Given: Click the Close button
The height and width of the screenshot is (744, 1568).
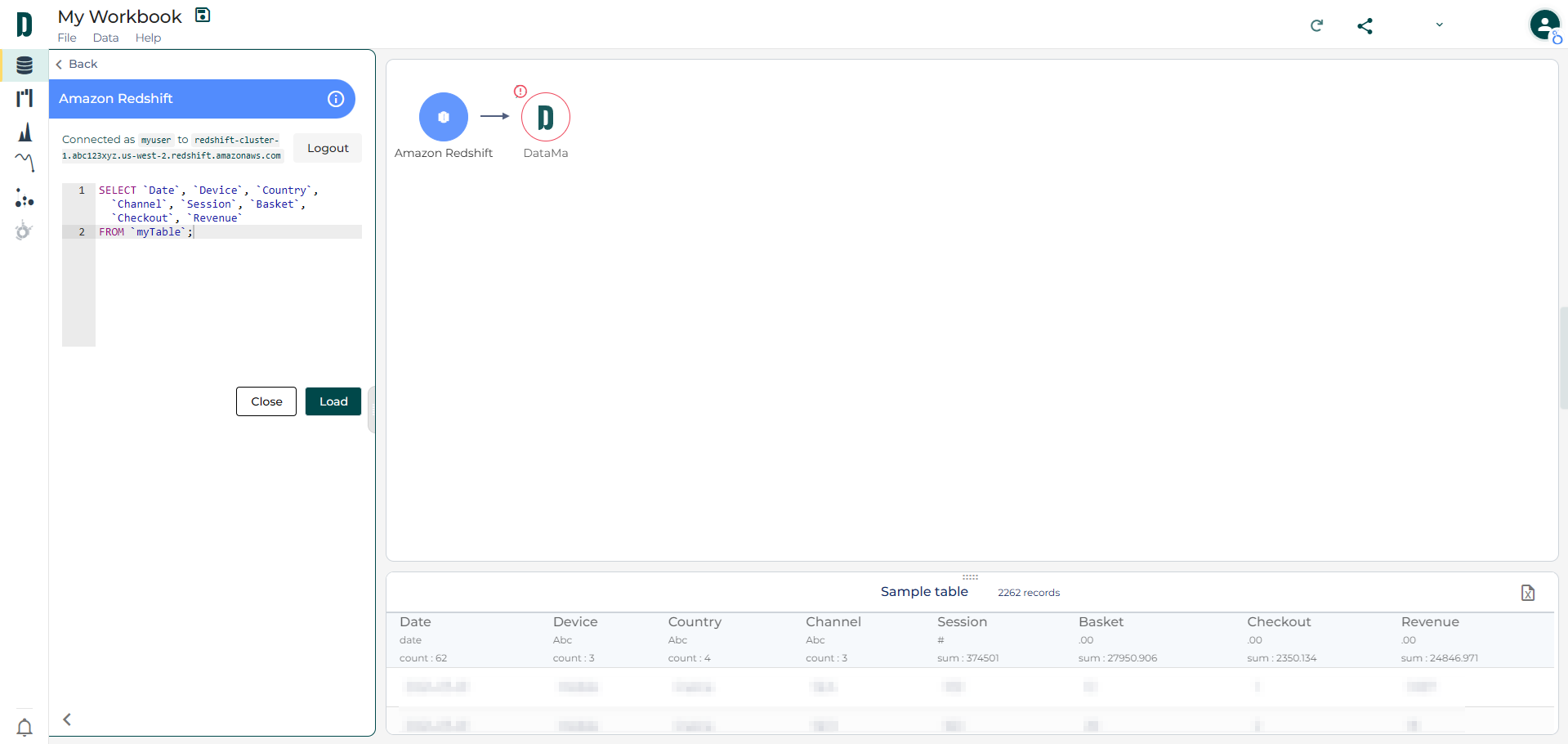Looking at the screenshot, I should click(266, 401).
